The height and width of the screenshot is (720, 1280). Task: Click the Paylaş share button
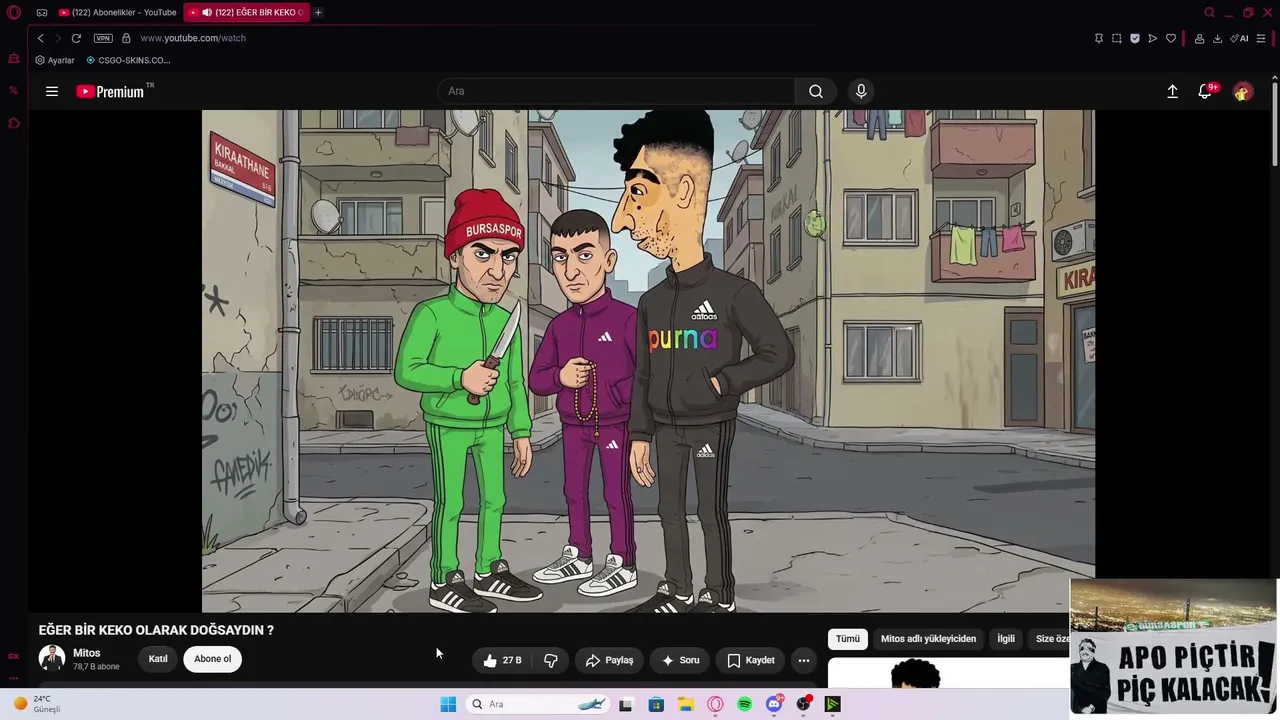tap(609, 660)
